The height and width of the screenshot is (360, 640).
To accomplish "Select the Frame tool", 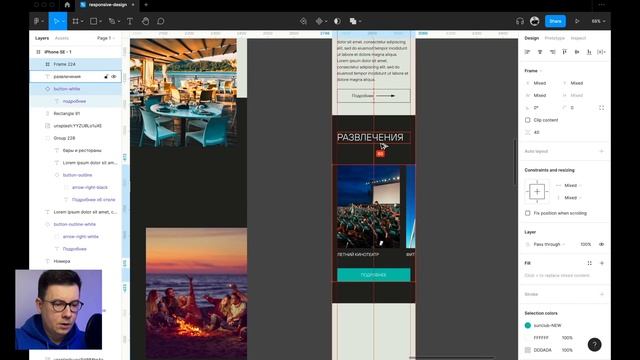I will point(76,21).
